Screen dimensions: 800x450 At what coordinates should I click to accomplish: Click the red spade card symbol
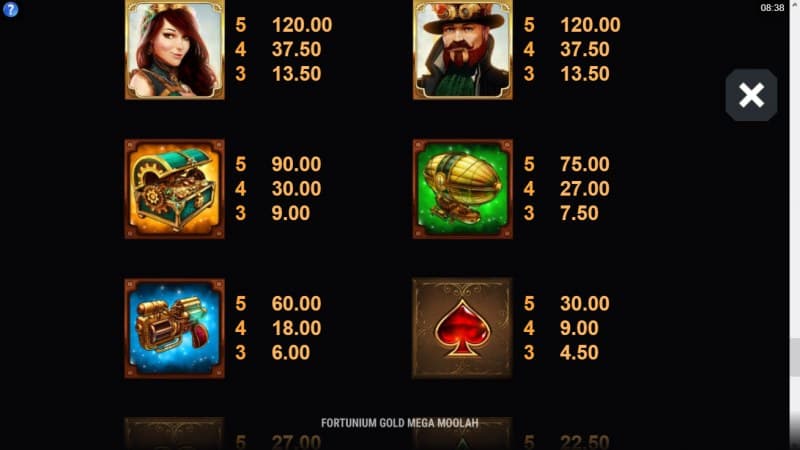[x=462, y=328]
